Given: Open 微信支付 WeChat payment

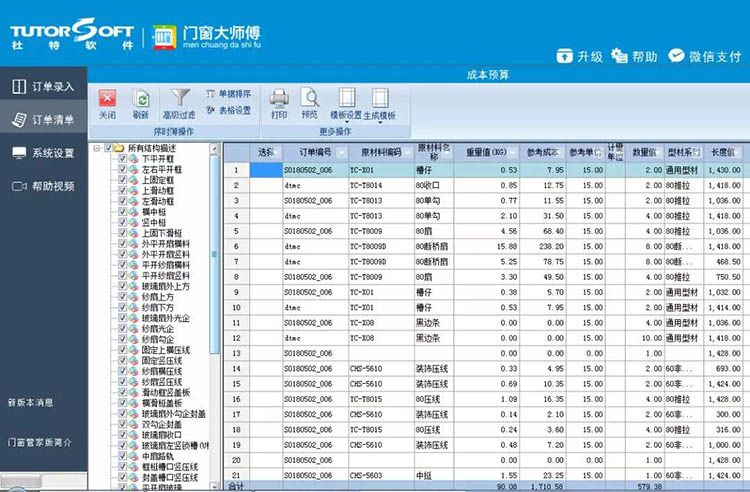Looking at the screenshot, I should 677,56.
